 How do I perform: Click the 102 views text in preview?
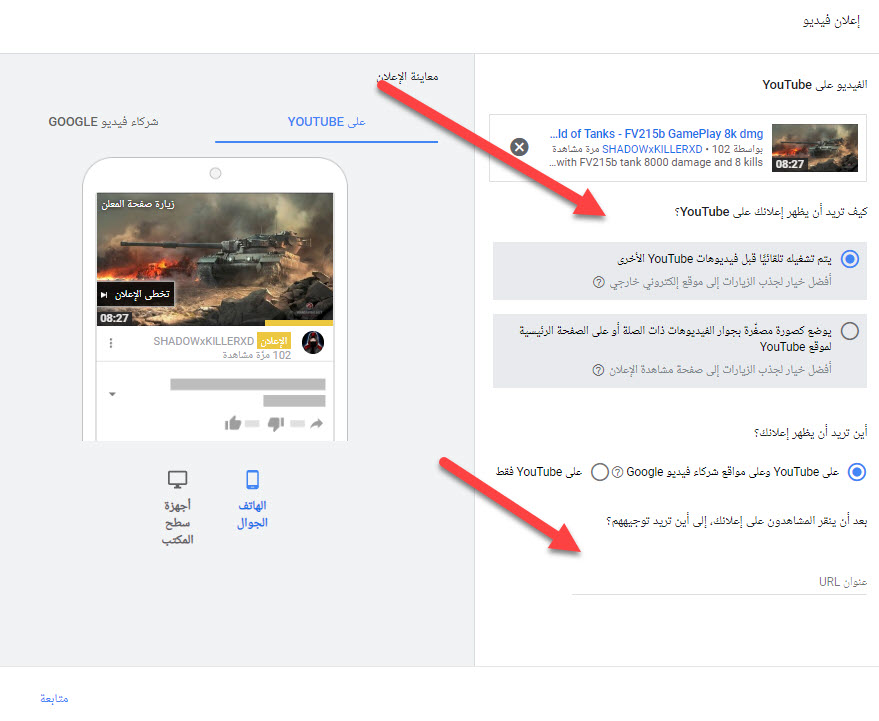pos(257,355)
